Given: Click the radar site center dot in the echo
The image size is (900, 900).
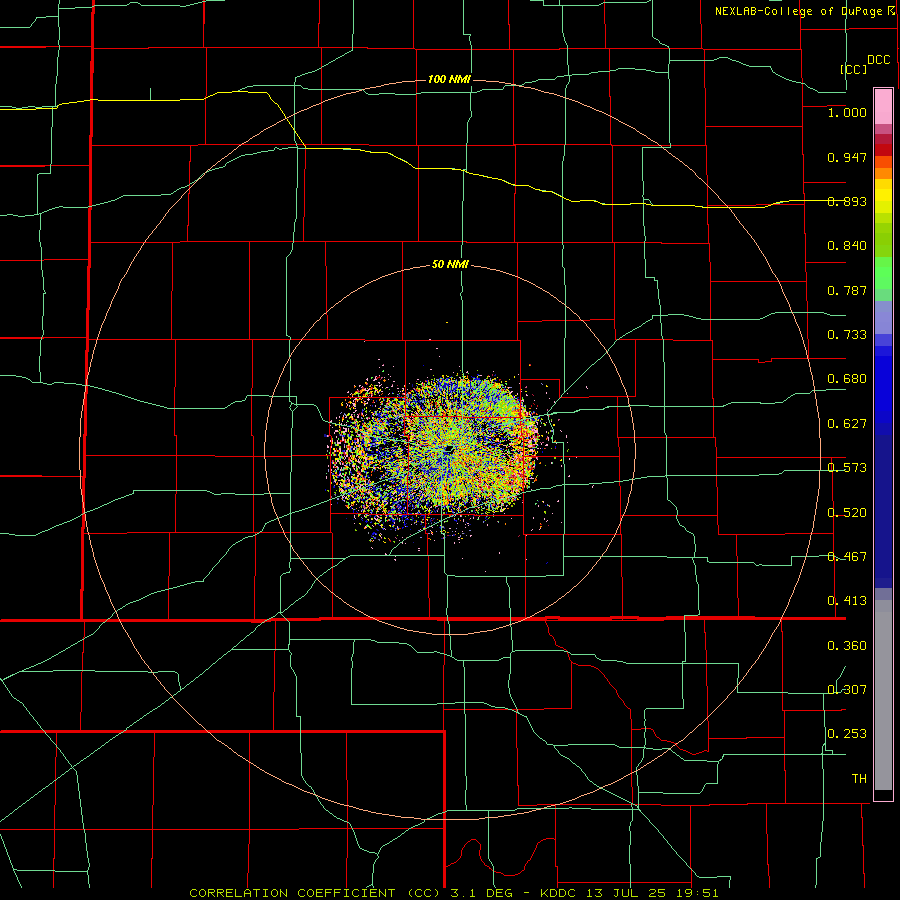Looking at the screenshot, I should [x=449, y=449].
